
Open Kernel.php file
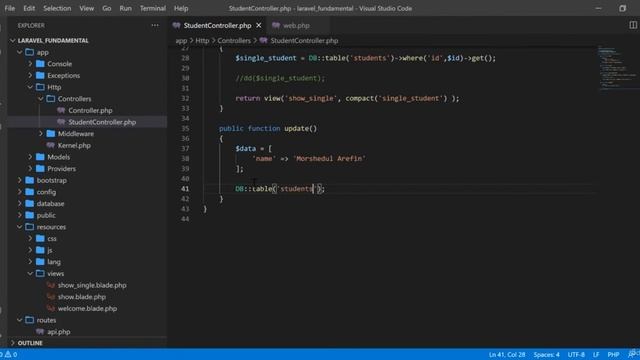74,145
